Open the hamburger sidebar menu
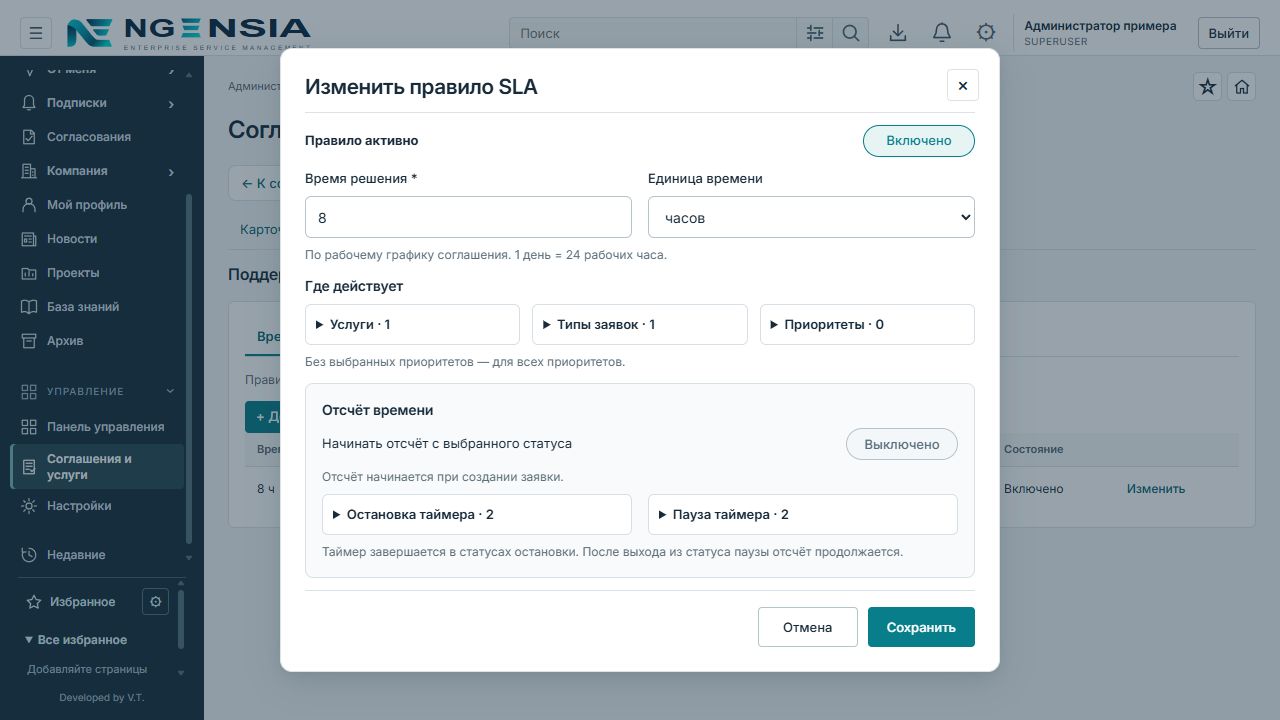 [36, 33]
